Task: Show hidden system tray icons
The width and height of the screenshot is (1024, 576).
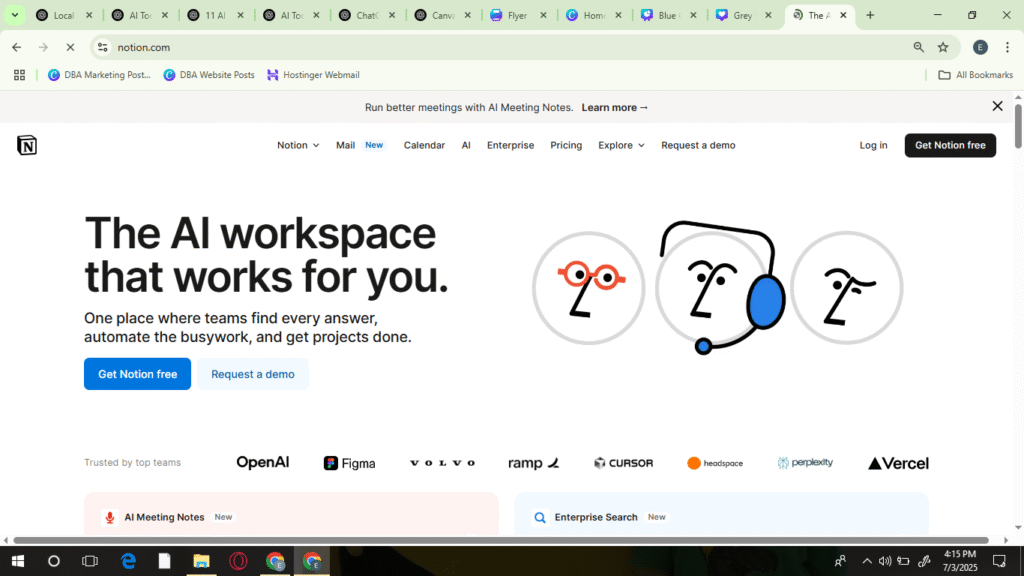Action: (x=867, y=561)
